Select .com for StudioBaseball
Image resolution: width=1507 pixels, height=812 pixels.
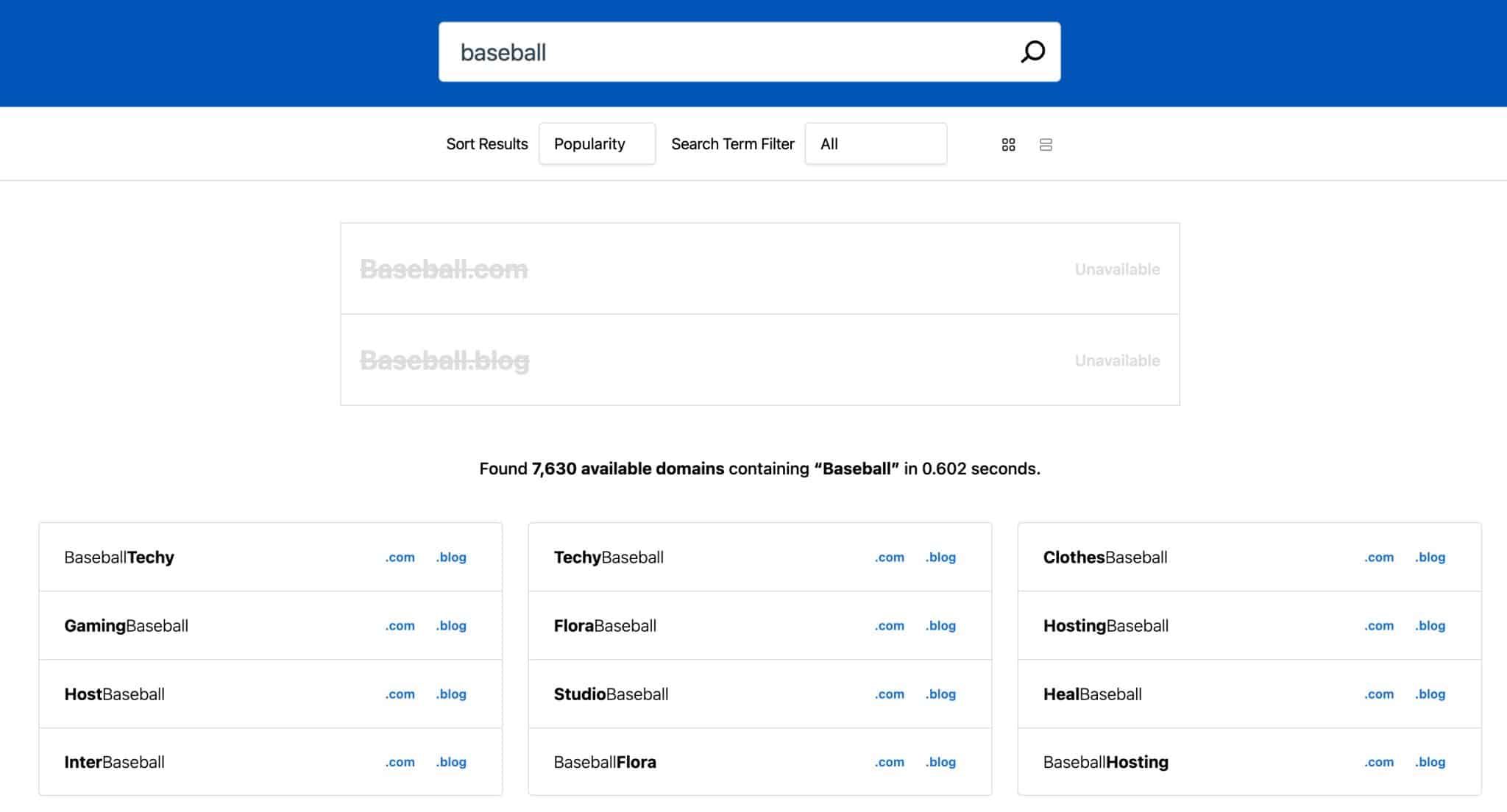[x=889, y=694]
